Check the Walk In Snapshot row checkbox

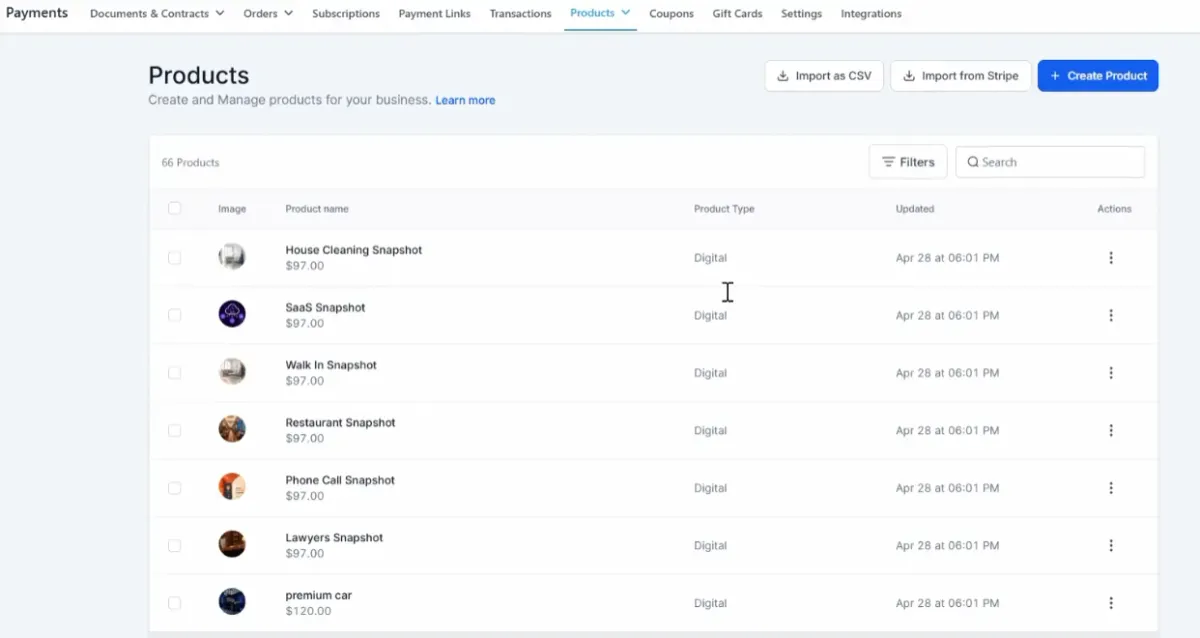pos(175,373)
